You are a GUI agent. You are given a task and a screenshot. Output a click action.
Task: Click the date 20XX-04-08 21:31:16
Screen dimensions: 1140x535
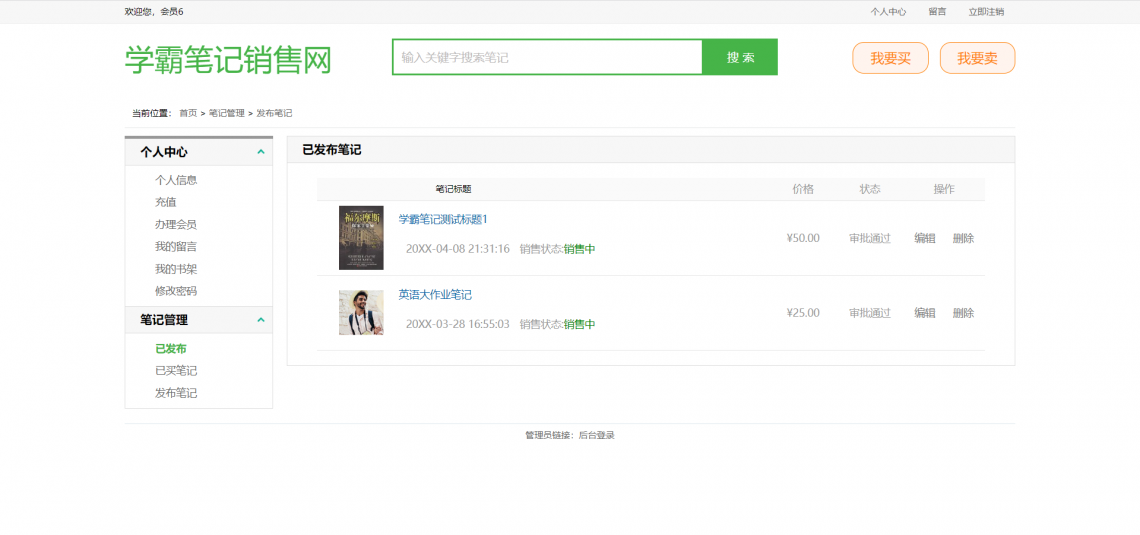457,249
